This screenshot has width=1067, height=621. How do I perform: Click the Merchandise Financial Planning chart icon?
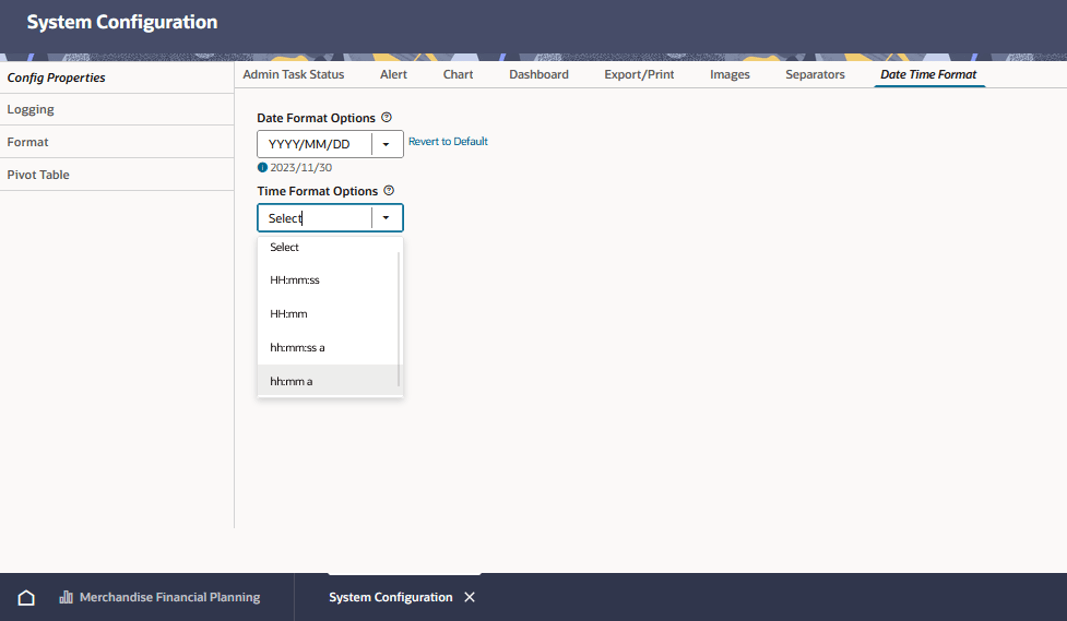[66, 597]
